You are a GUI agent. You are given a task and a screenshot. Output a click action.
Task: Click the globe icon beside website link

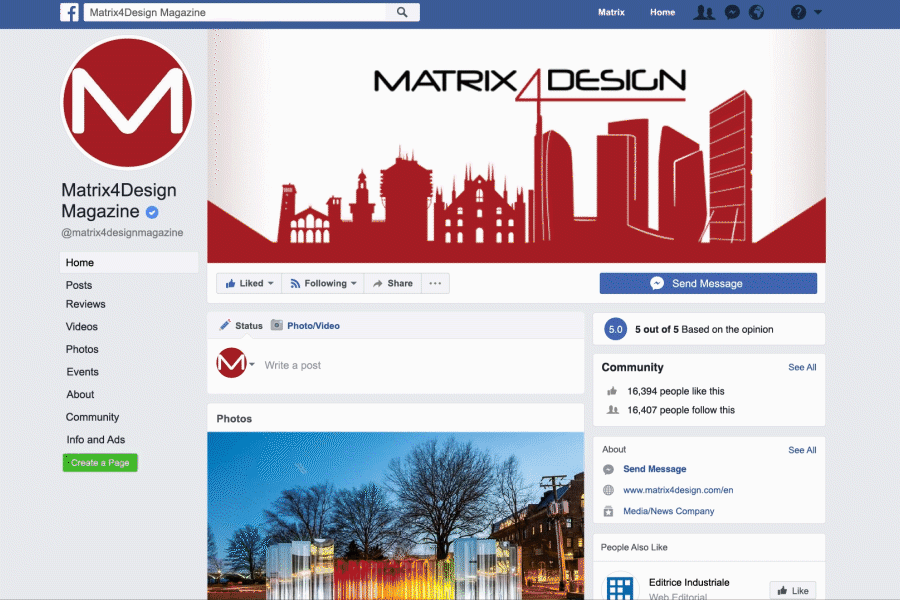coord(608,490)
